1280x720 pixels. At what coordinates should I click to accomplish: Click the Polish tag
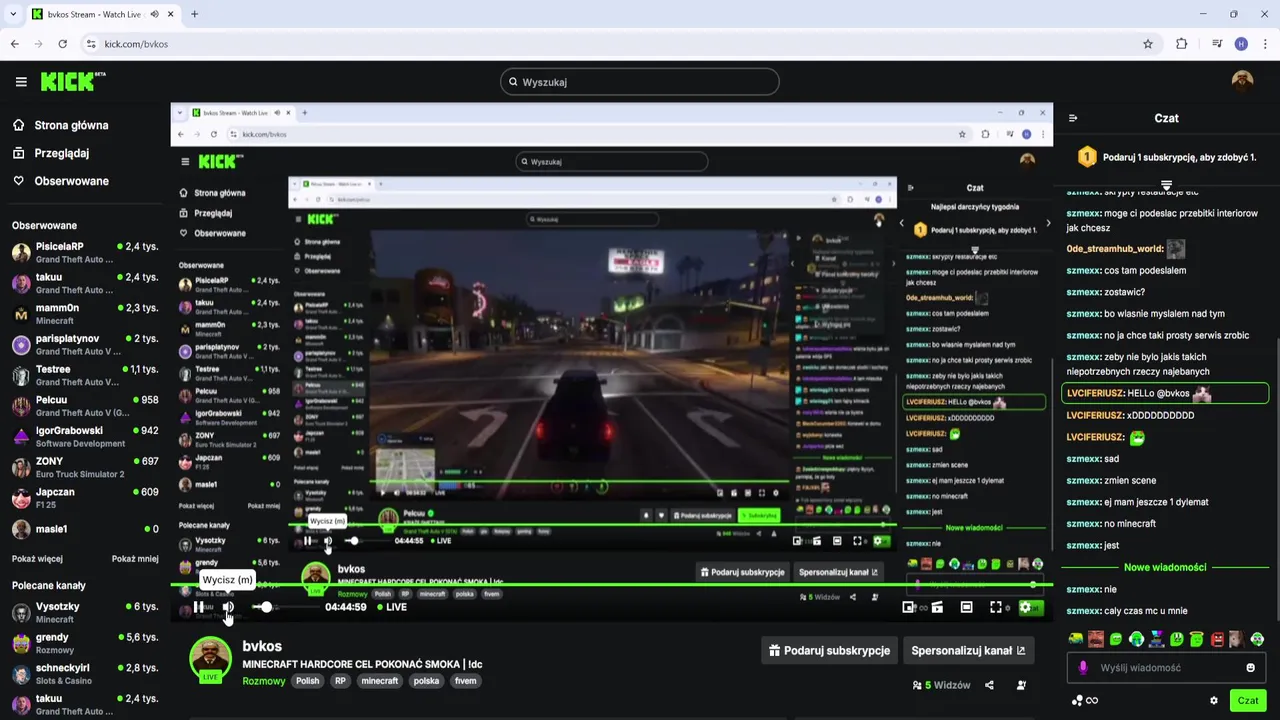coord(307,681)
